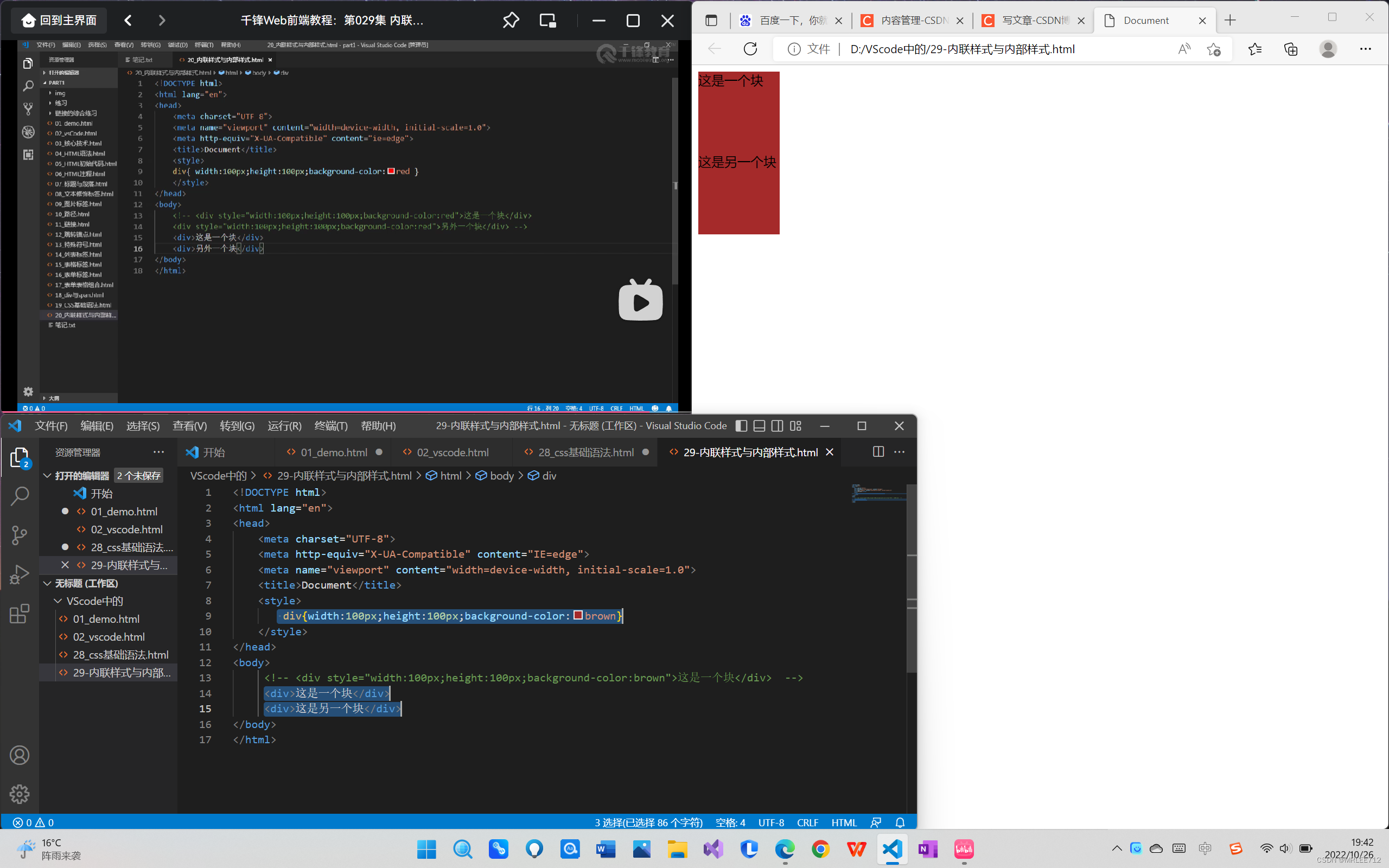This screenshot has width=1389, height=868.
Task: Go to next video arrow in player
Action: 162,21
